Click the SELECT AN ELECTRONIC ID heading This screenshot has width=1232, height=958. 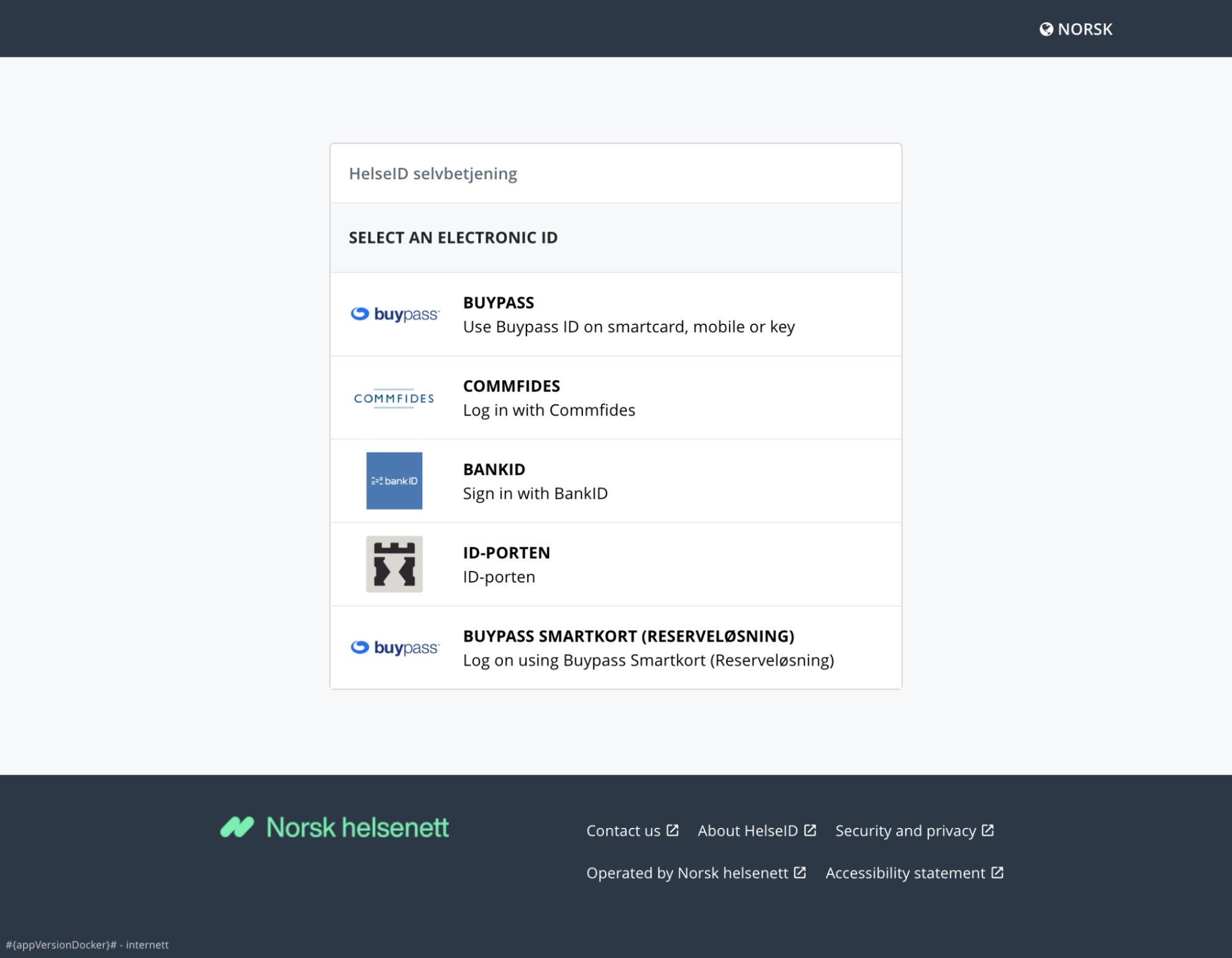pos(453,238)
